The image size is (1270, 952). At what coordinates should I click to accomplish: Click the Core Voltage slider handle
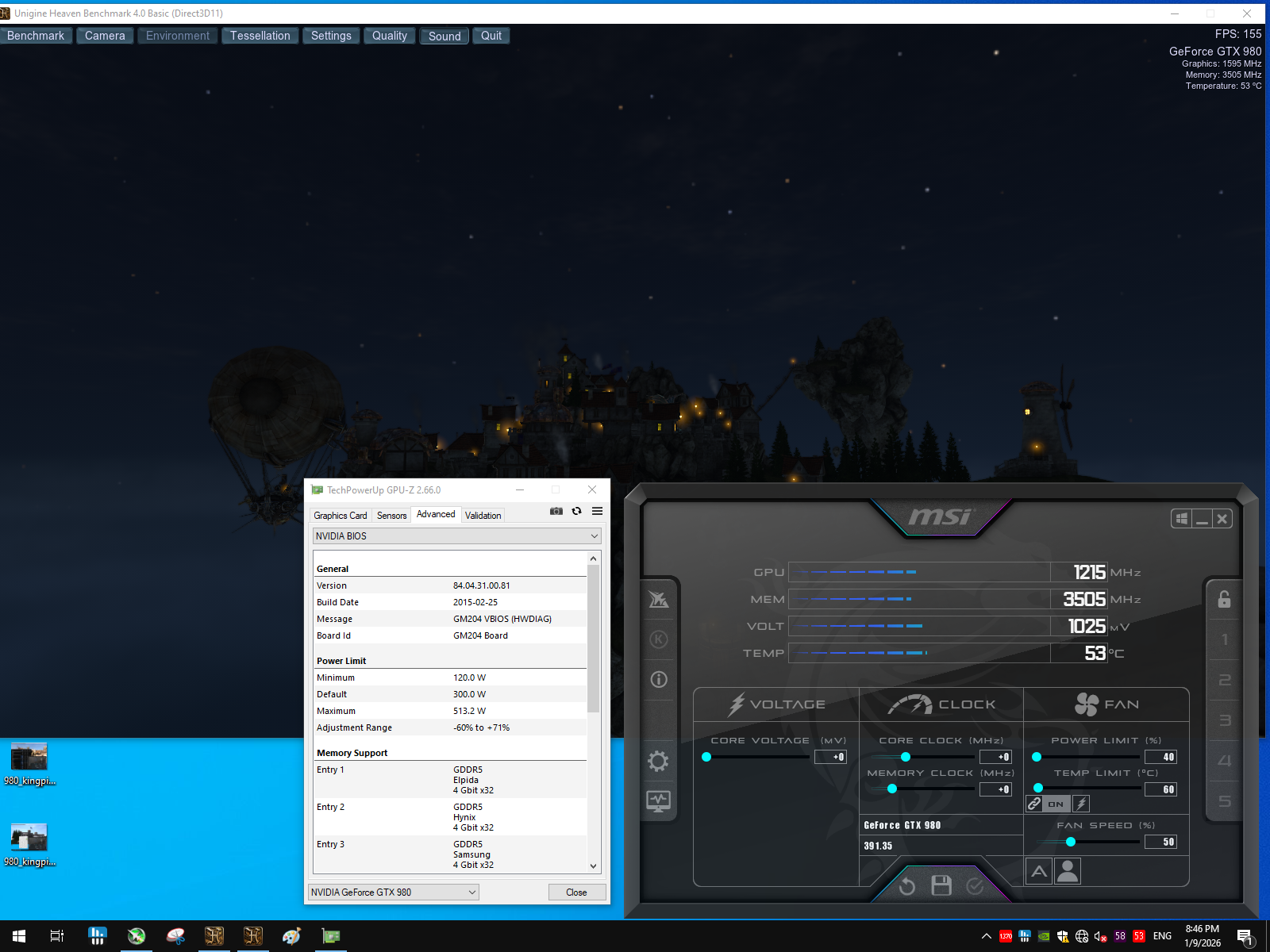click(706, 757)
